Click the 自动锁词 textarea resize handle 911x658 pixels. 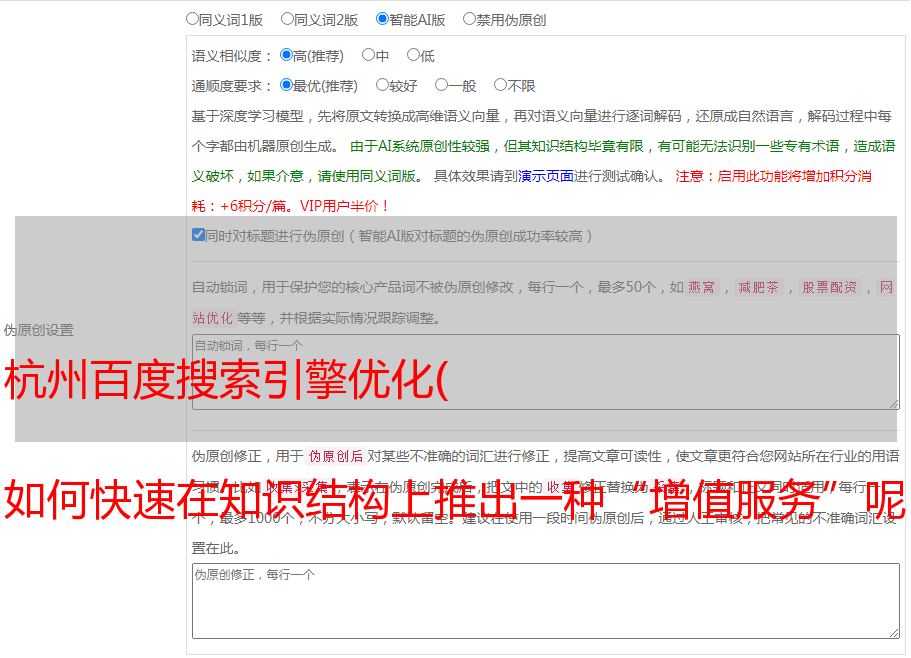coord(894,404)
